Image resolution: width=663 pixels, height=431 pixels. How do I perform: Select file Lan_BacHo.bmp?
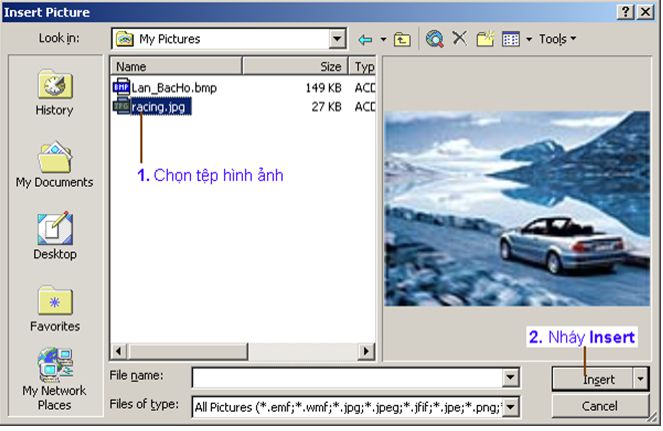[174, 88]
